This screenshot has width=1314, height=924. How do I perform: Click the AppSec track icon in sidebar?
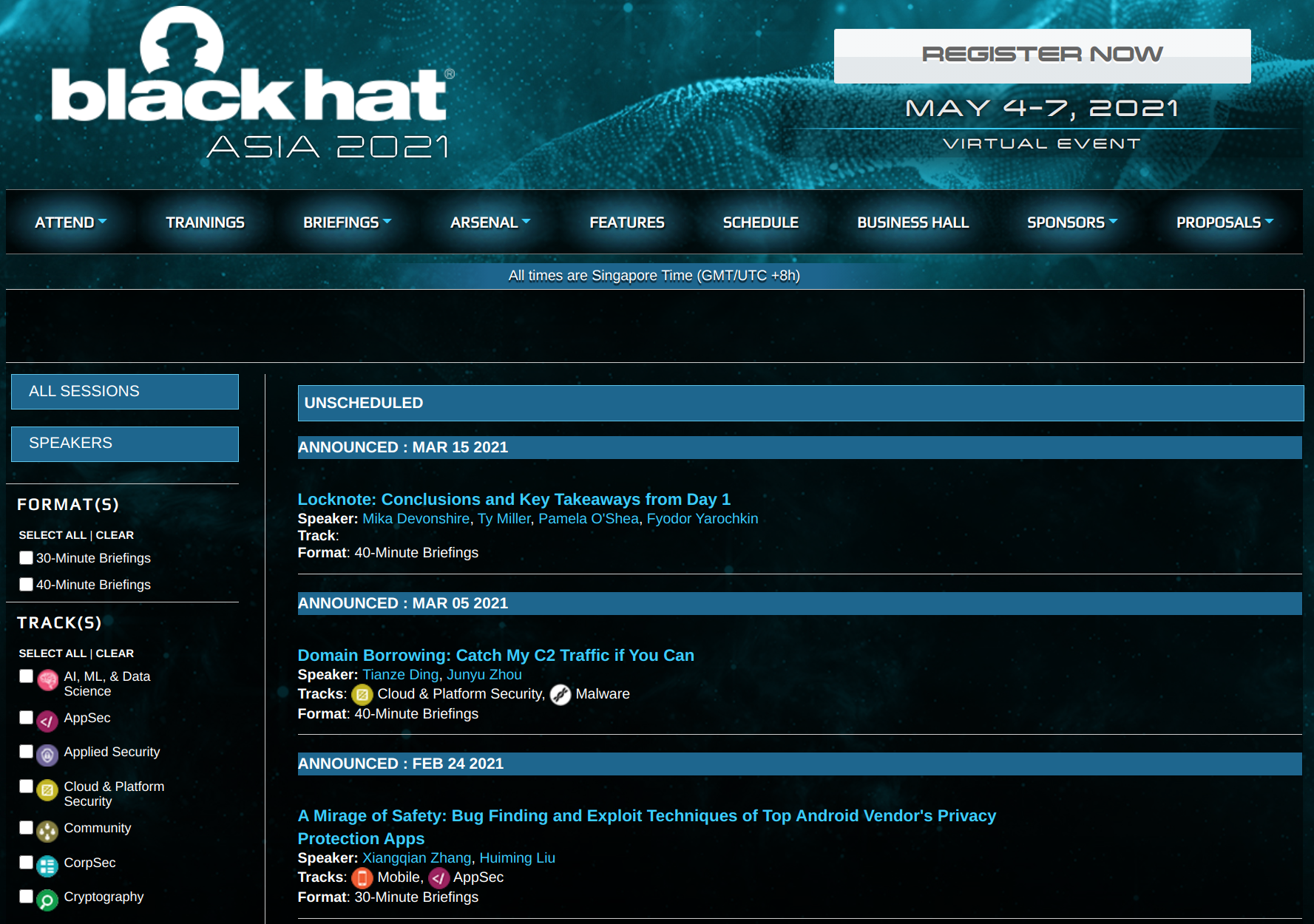point(47,721)
